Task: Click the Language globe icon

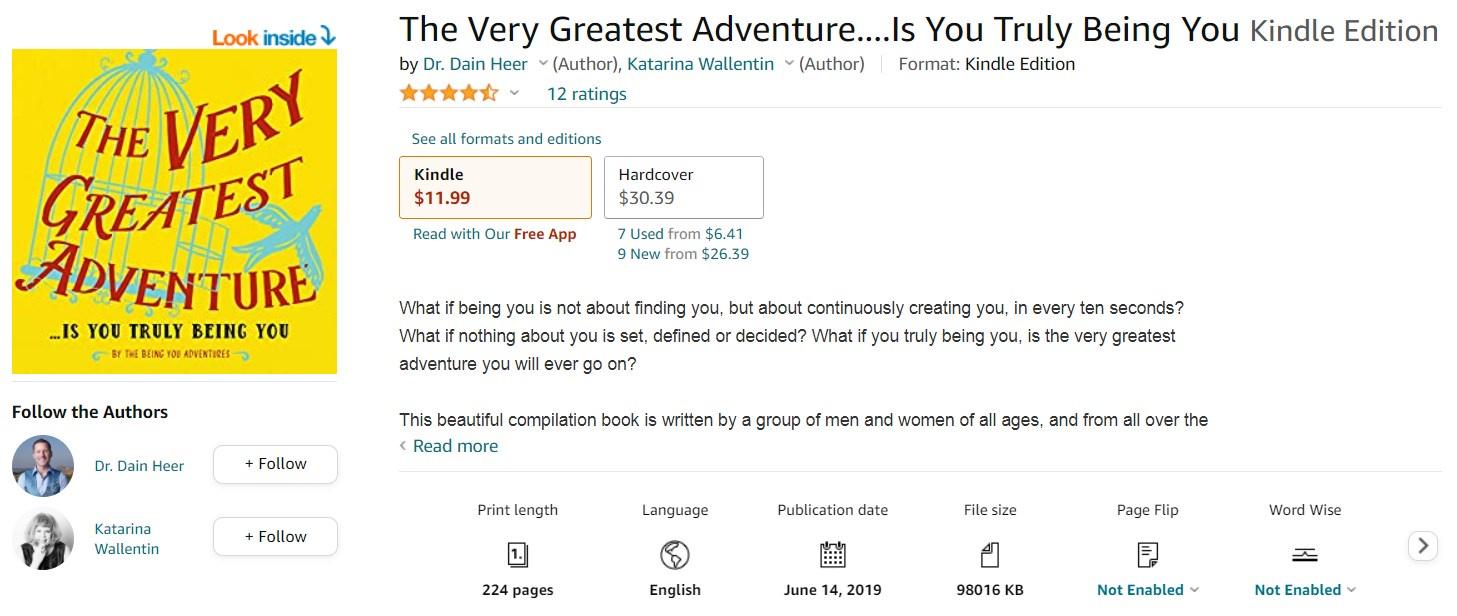Action: pos(675,554)
